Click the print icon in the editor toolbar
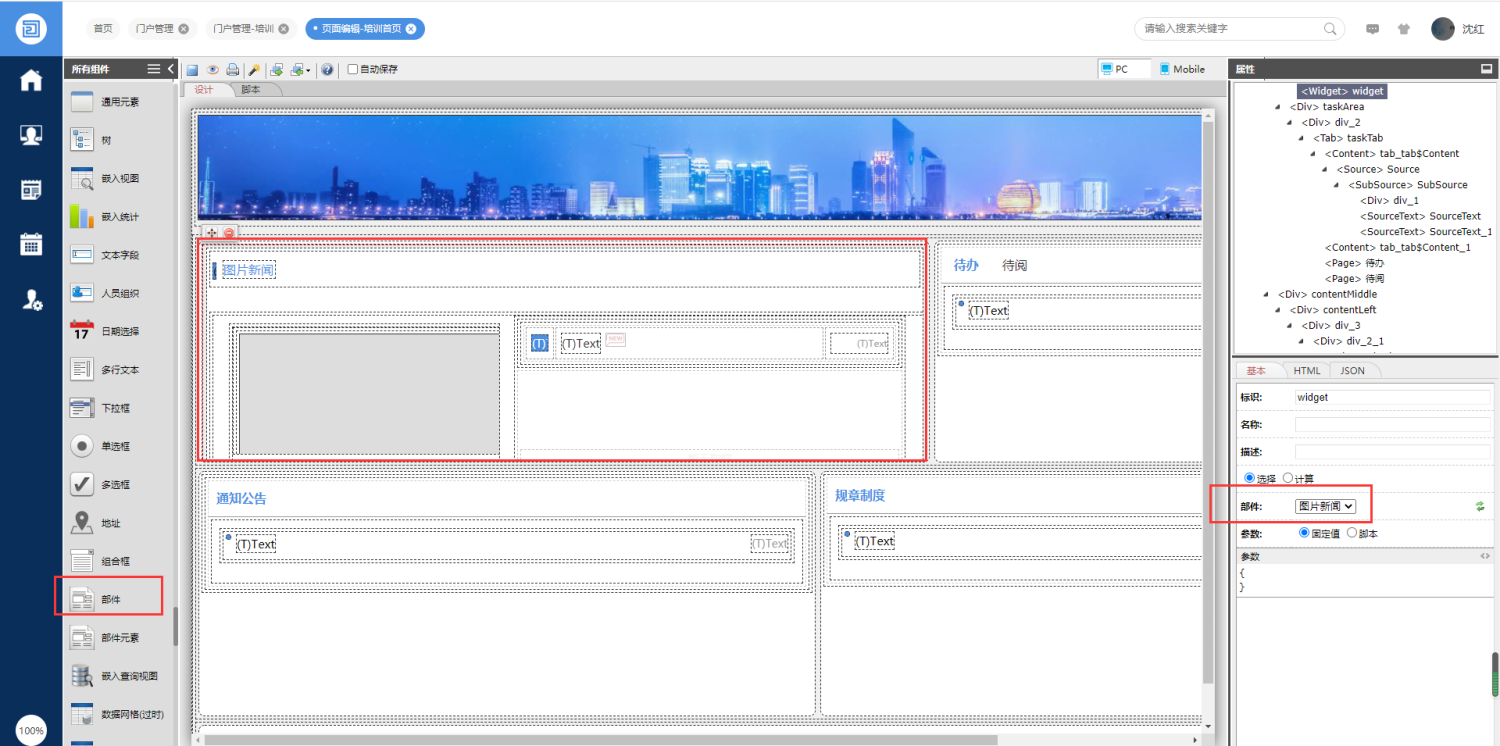The height and width of the screenshot is (746, 1500). (232, 70)
